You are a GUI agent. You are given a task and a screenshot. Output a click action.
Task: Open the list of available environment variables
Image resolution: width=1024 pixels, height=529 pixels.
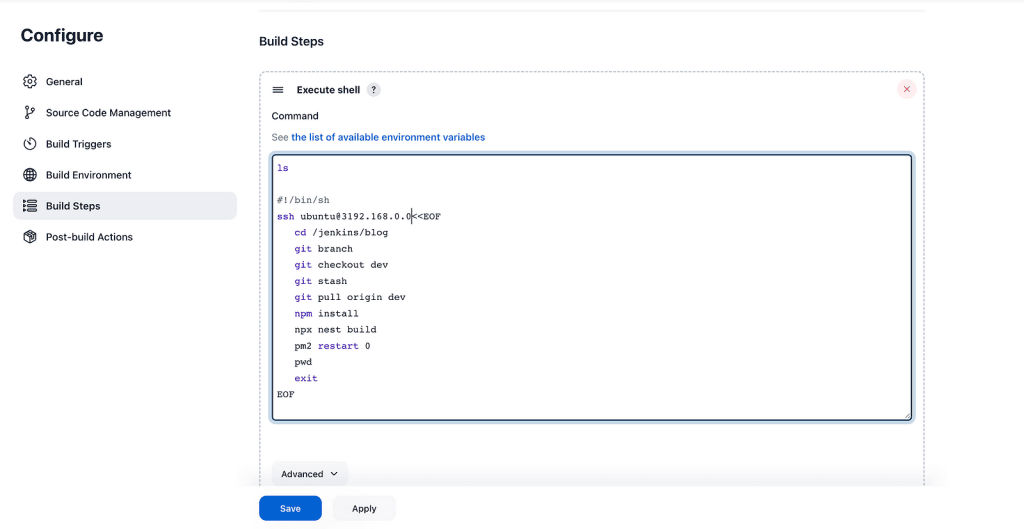[x=388, y=137]
